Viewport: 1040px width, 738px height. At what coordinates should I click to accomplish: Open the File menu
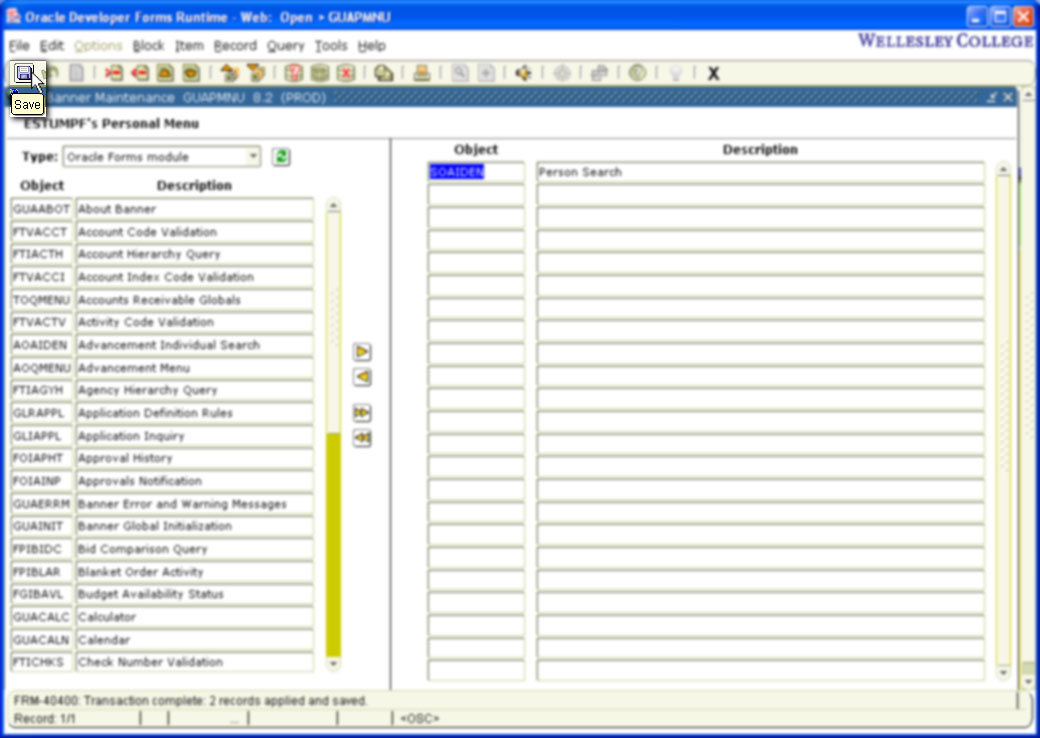click(x=19, y=46)
